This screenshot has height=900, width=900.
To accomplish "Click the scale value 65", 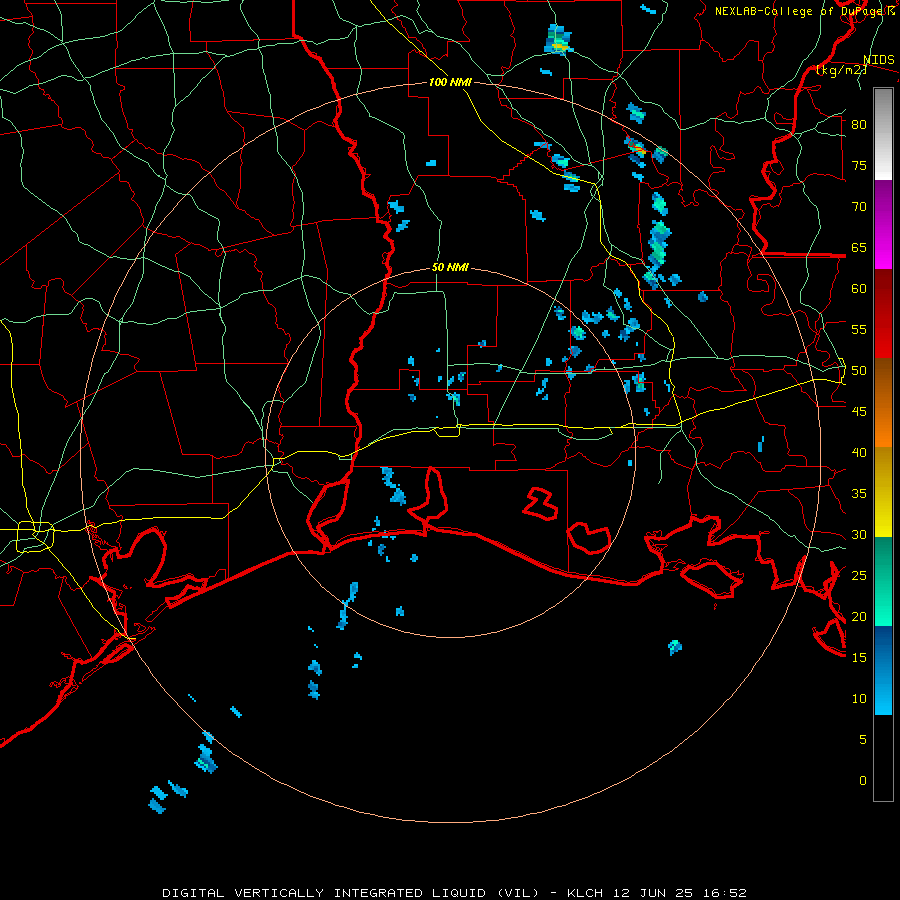I will pyautogui.click(x=859, y=247).
